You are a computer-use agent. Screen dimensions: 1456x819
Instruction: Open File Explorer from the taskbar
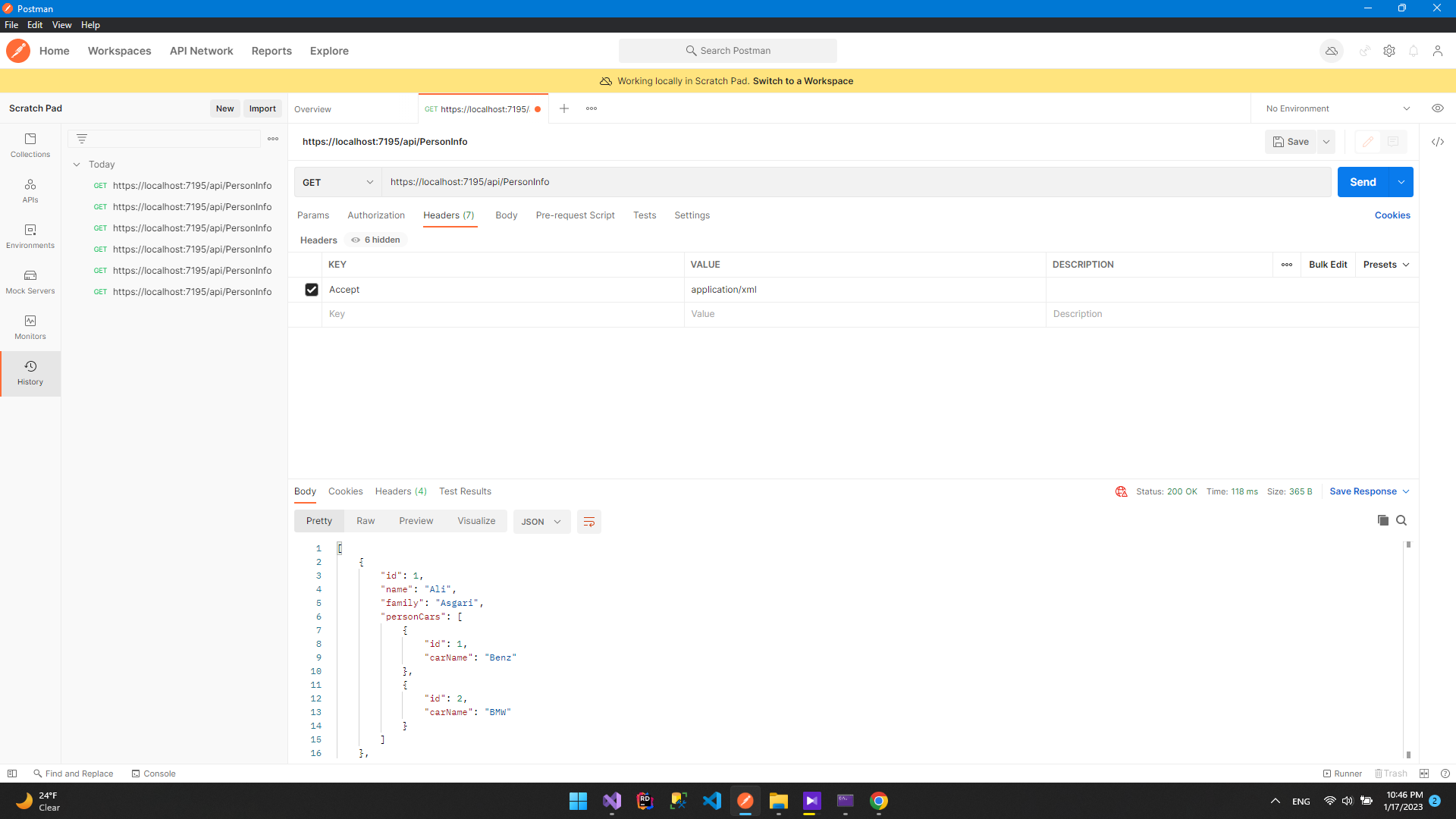click(x=779, y=801)
